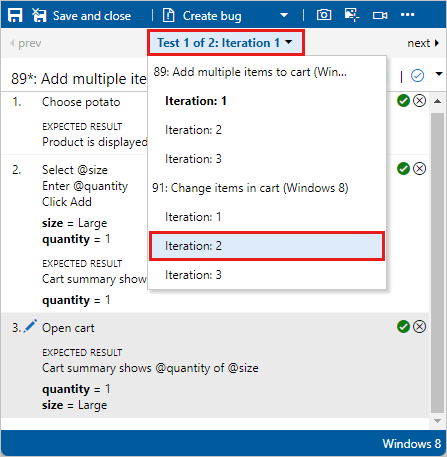Viewport: 447px width, 457px height.
Task: Click the Create bug button
Action: coord(202,16)
